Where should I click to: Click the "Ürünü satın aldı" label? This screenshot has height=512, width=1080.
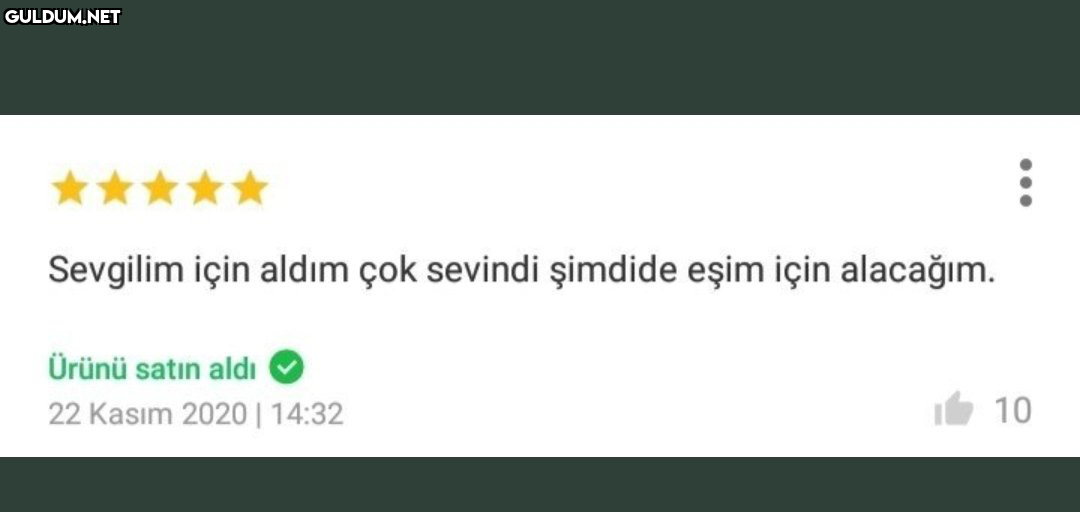coord(152,369)
